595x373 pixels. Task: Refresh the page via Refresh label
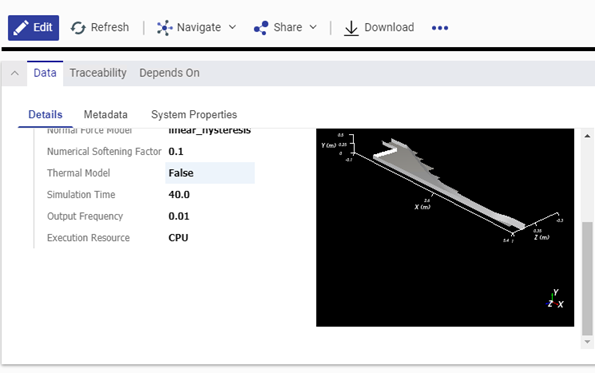110,27
